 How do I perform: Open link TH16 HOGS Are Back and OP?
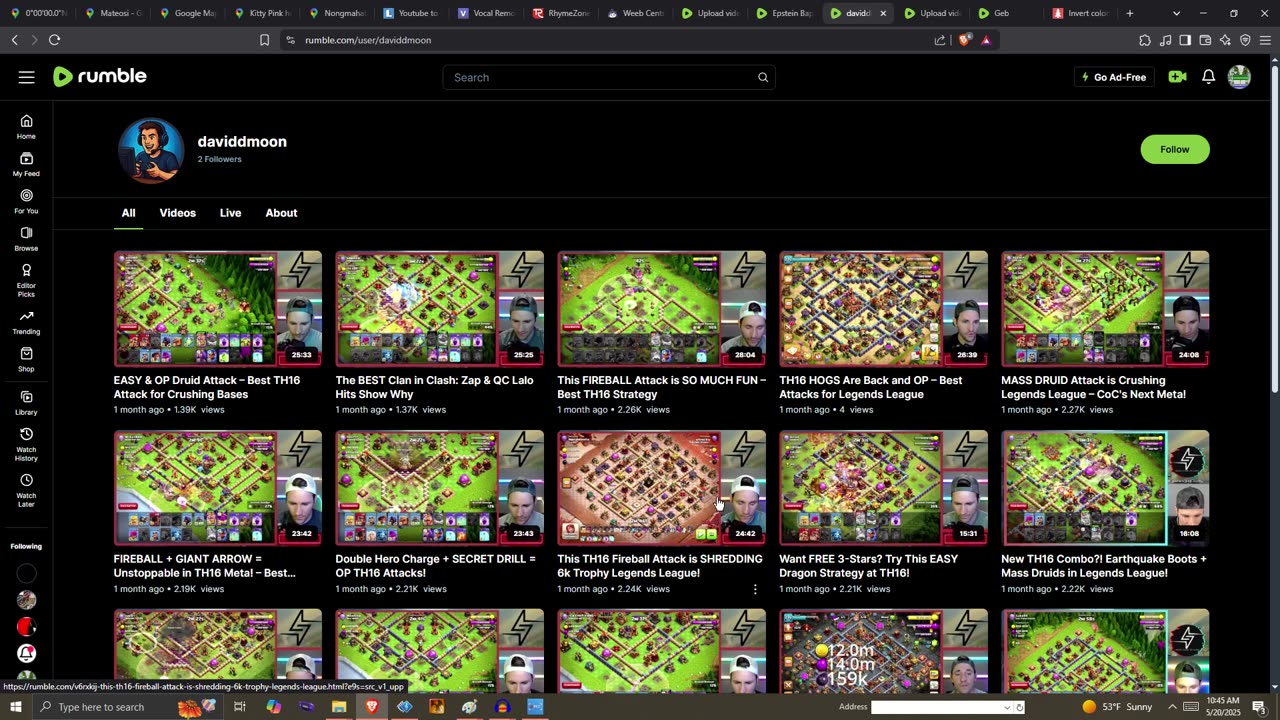click(x=871, y=387)
